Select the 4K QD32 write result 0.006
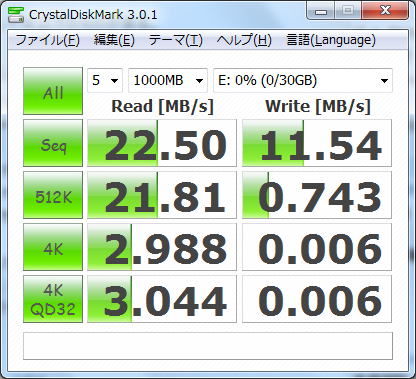This screenshot has width=416, height=379. (x=317, y=299)
